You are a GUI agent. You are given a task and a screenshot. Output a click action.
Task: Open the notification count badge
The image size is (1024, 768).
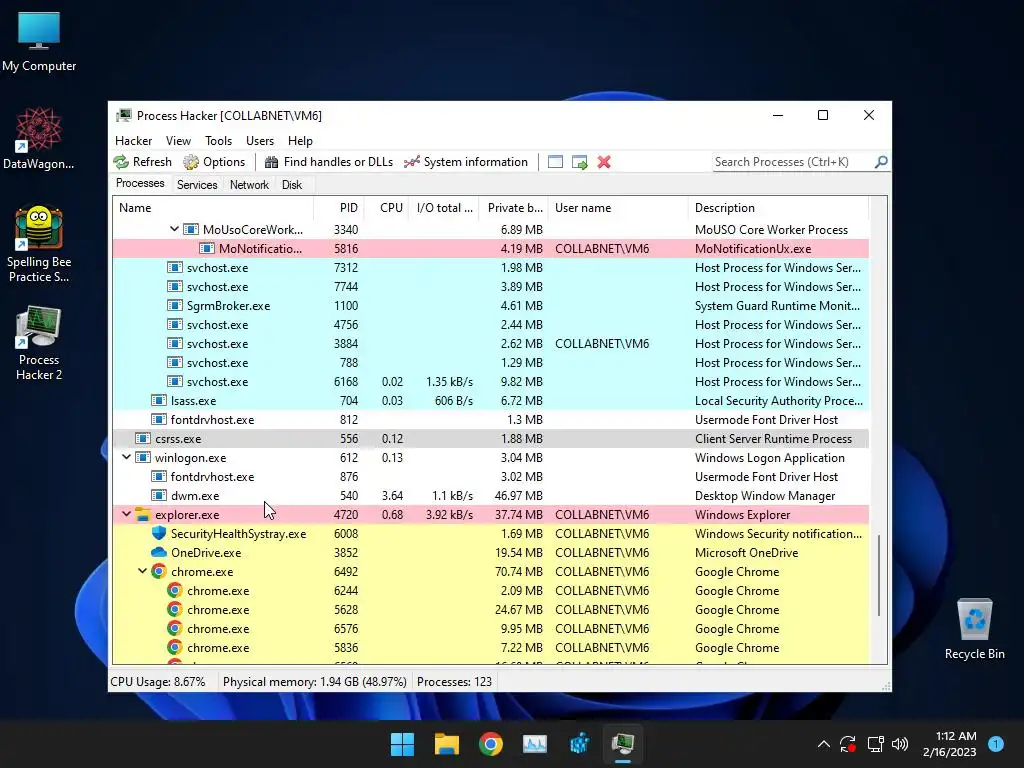pyautogui.click(x=996, y=744)
